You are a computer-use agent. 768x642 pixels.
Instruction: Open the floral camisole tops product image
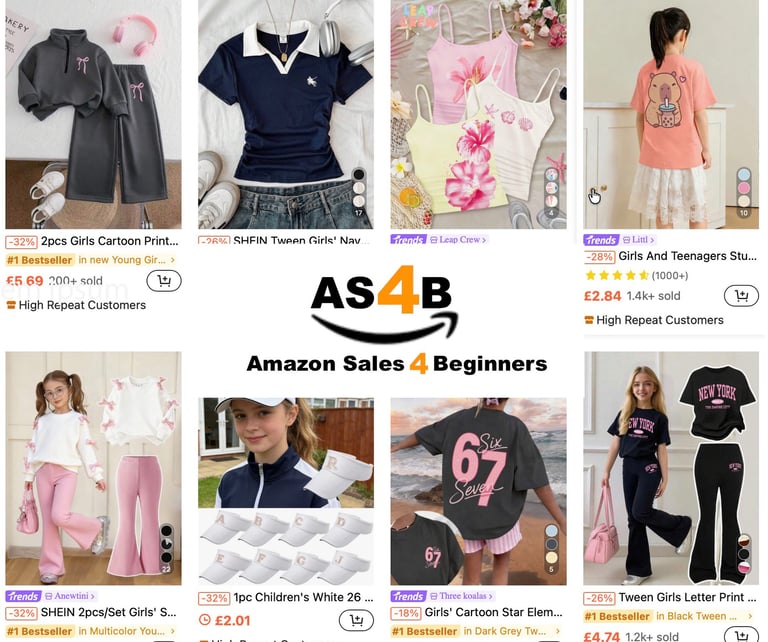[x=478, y=114]
